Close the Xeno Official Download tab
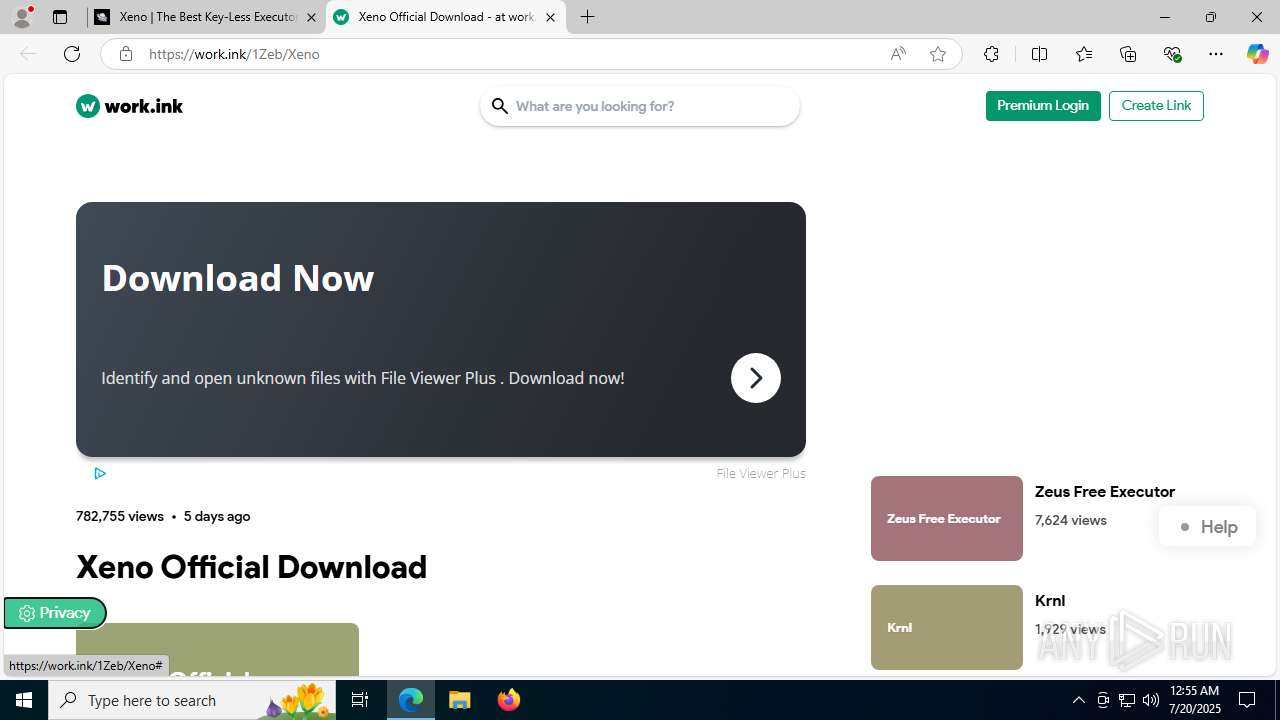The image size is (1280, 720). 550,17
